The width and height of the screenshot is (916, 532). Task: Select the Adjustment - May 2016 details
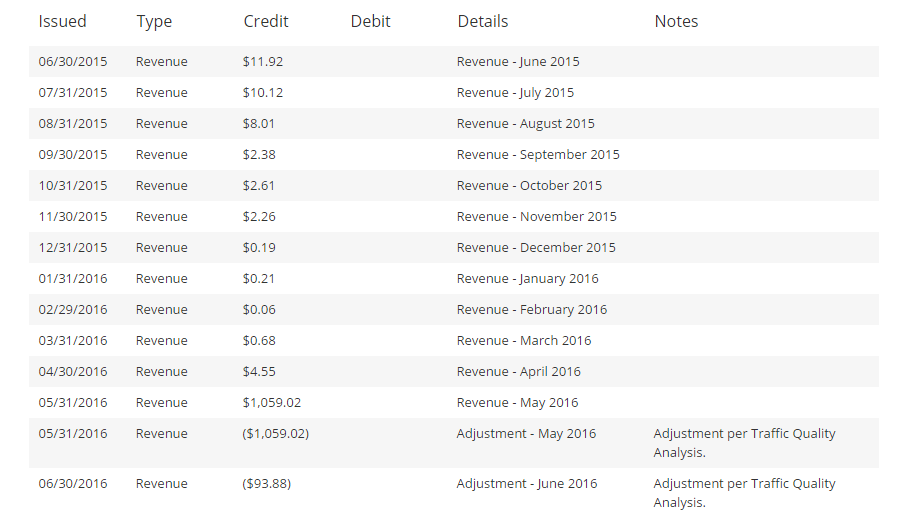526,433
